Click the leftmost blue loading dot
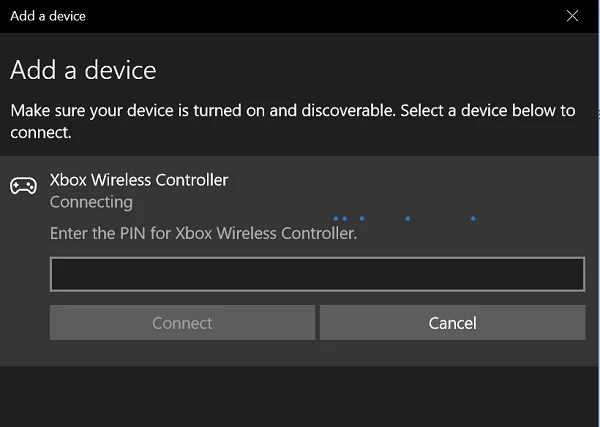 (x=337, y=218)
